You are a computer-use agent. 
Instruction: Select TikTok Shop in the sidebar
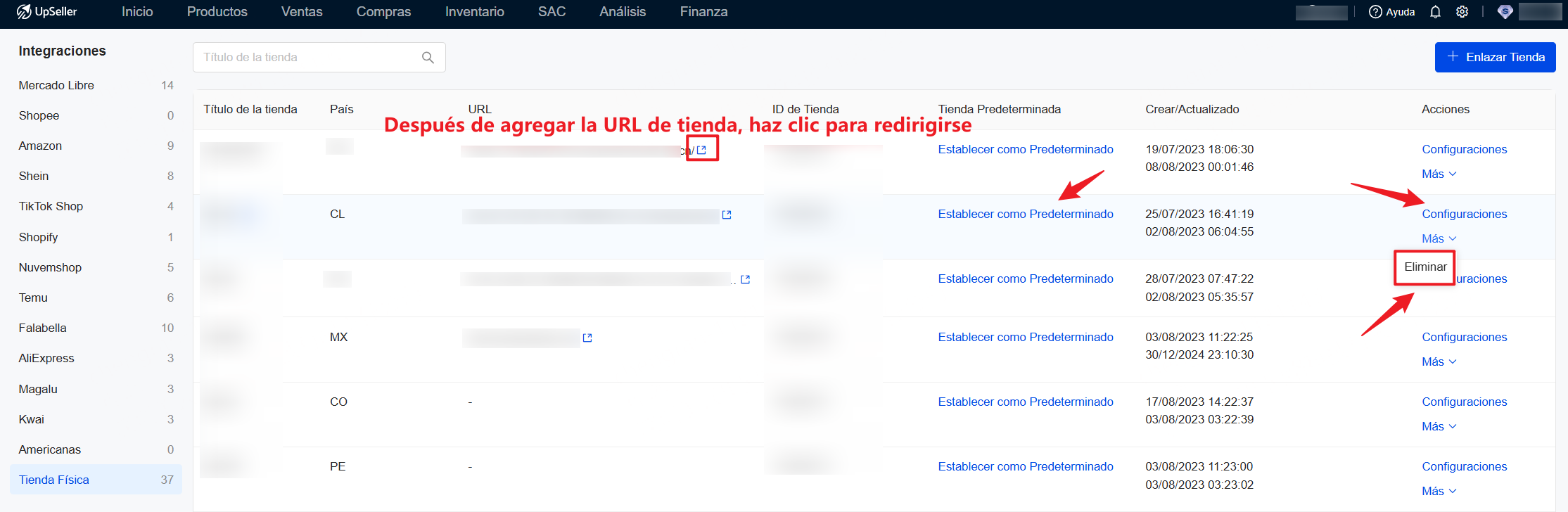(x=51, y=207)
